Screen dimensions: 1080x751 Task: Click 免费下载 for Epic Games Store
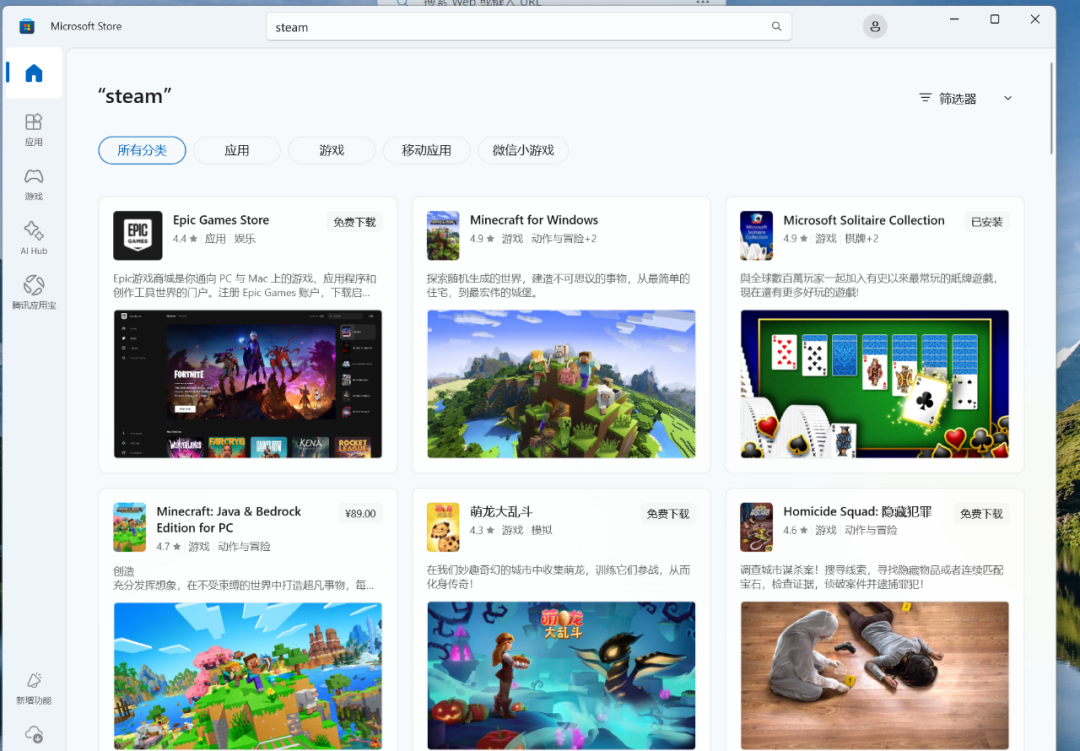click(x=355, y=222)
